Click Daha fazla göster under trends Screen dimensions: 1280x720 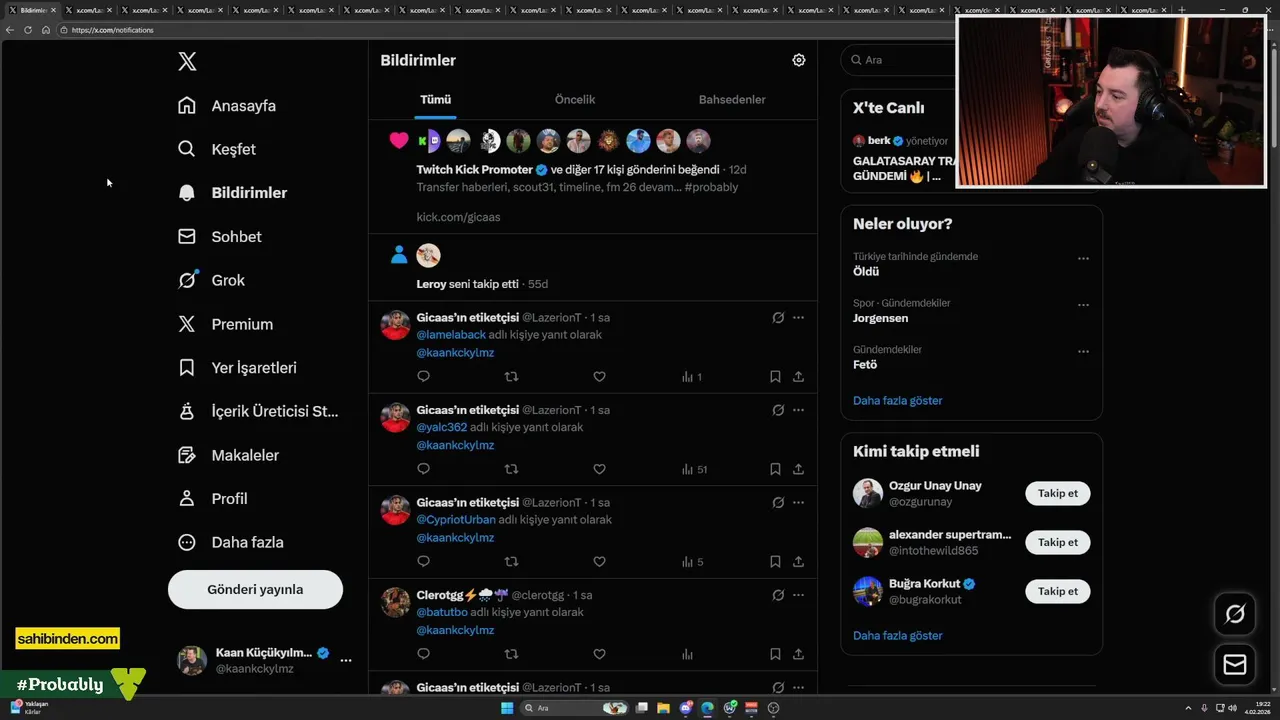(x=897, y=400)
